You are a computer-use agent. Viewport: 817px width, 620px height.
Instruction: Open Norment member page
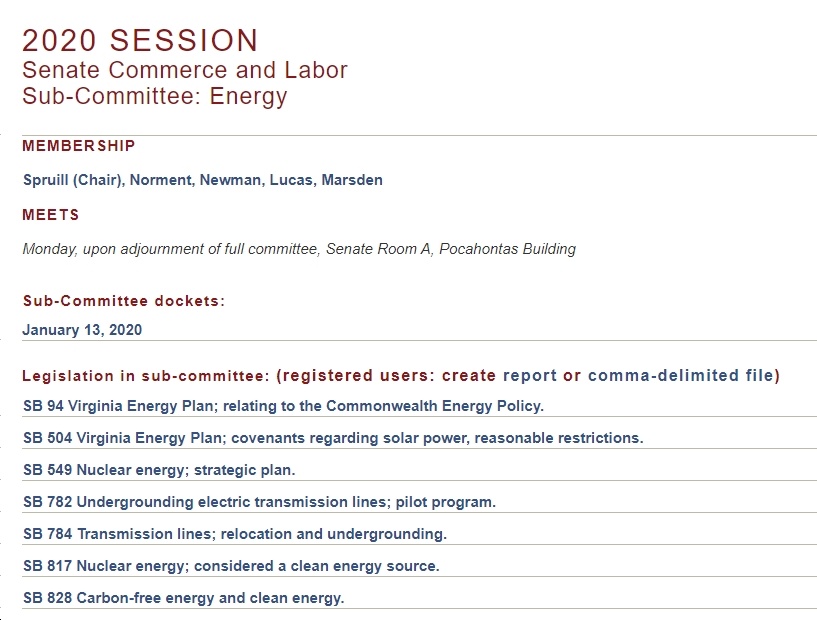[x=162, y=180]
